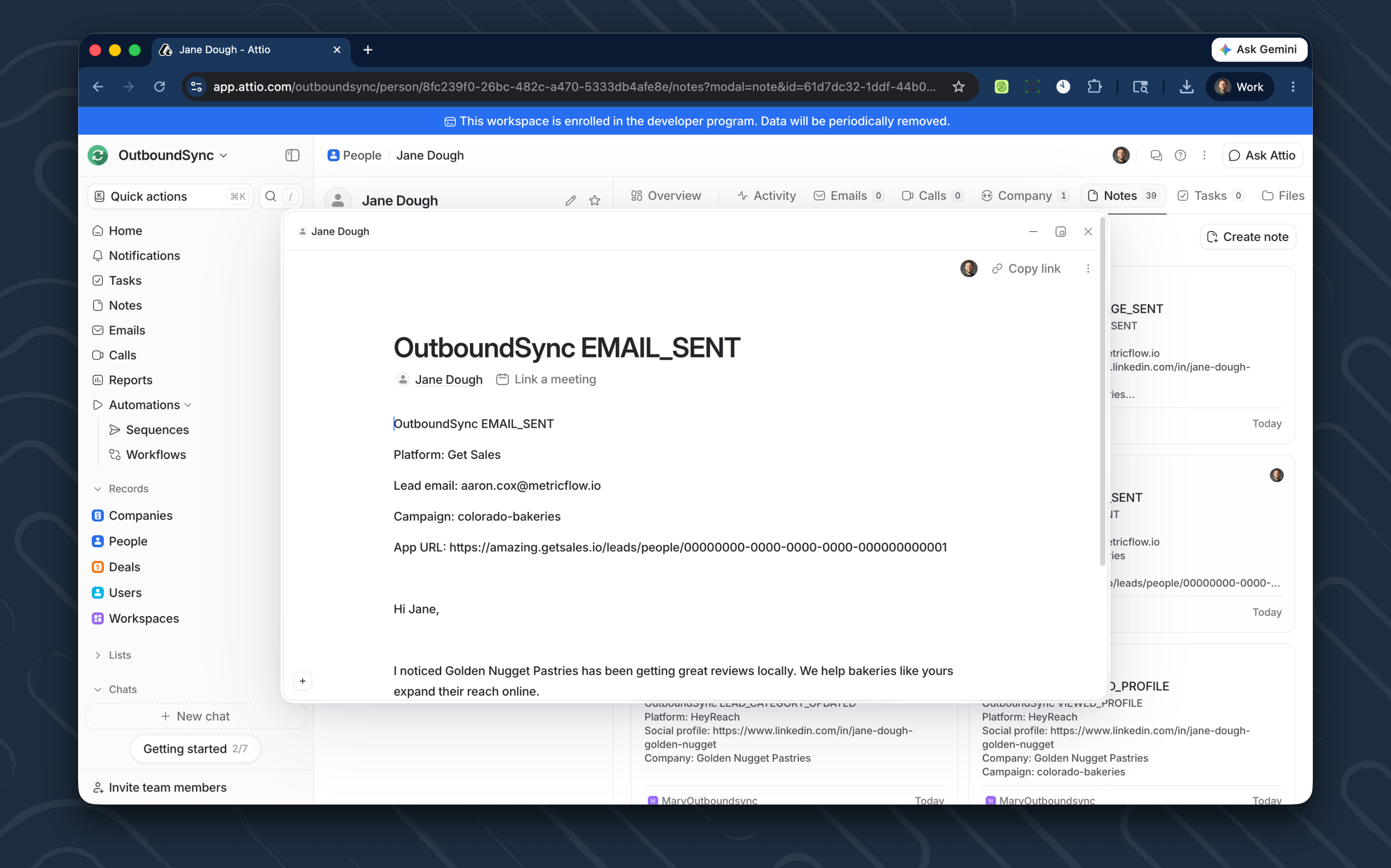
Task: Open the note's three-dot options menu
Action: coord(1088,269)
